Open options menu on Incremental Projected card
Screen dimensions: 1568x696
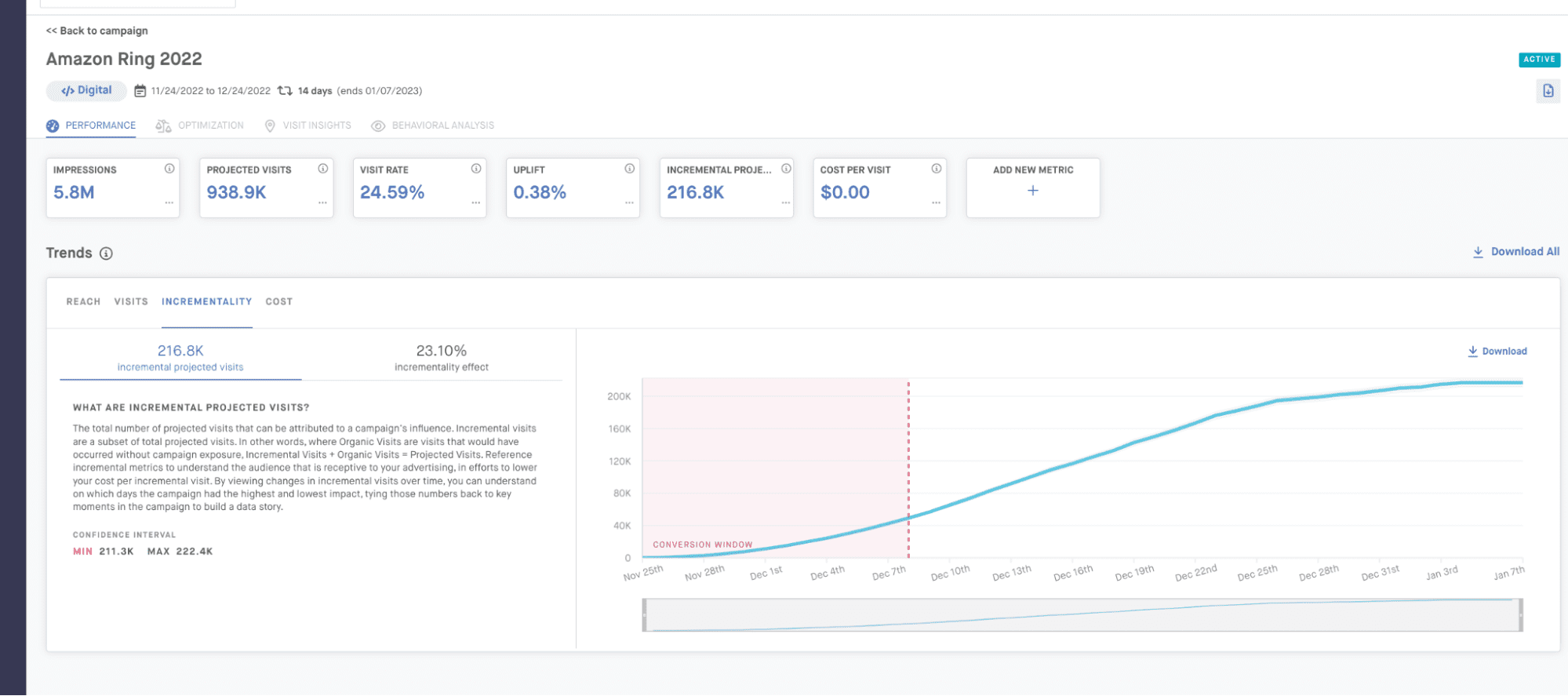coord(786,203)
